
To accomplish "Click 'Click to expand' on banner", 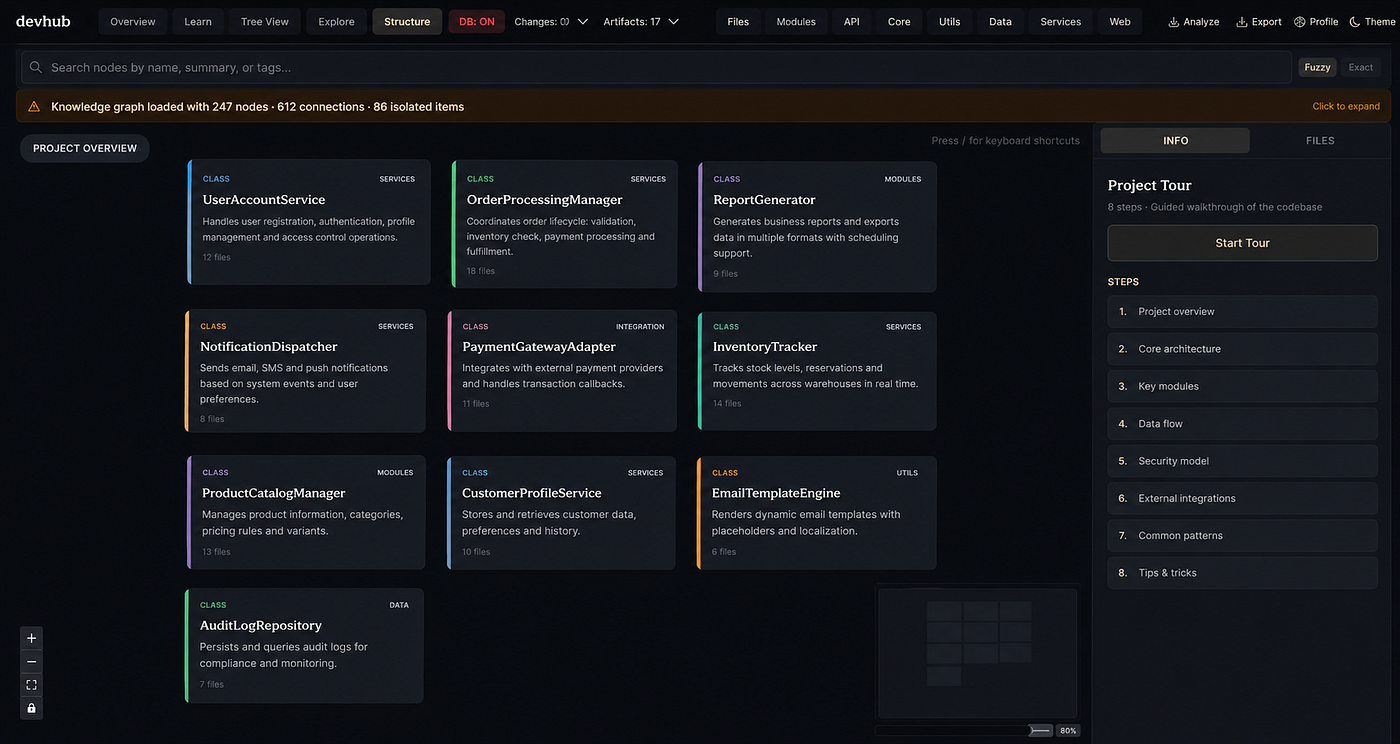I will coord(1346,106).
